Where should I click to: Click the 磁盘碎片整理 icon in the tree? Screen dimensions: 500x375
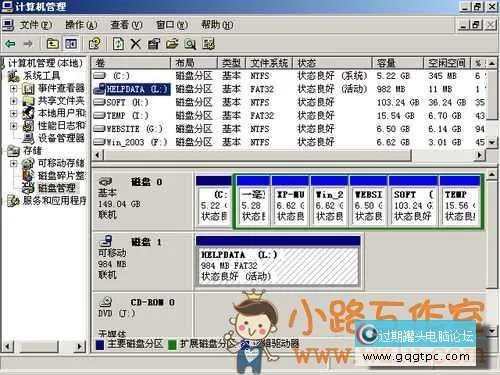[28, 175]
